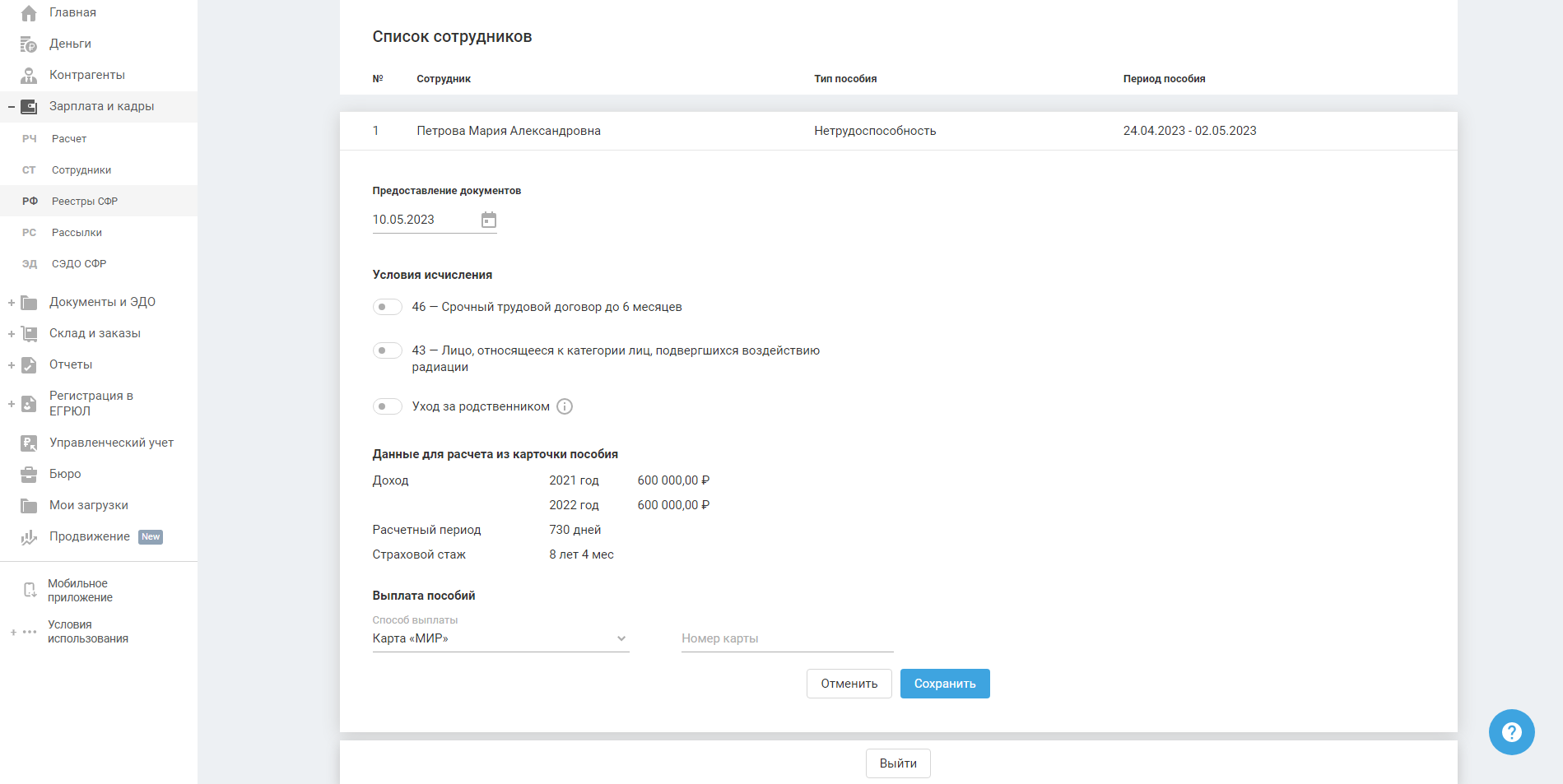
Task: Click the Условия использования dots icon
Action: [30, 632]
